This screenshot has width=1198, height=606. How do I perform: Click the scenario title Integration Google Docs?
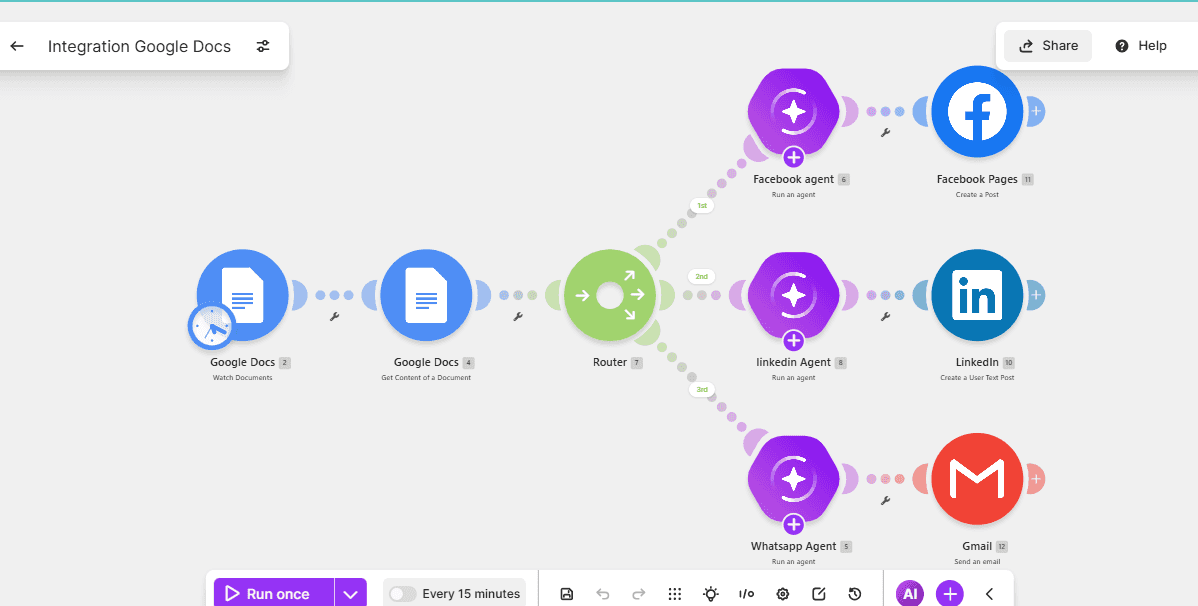139,47
